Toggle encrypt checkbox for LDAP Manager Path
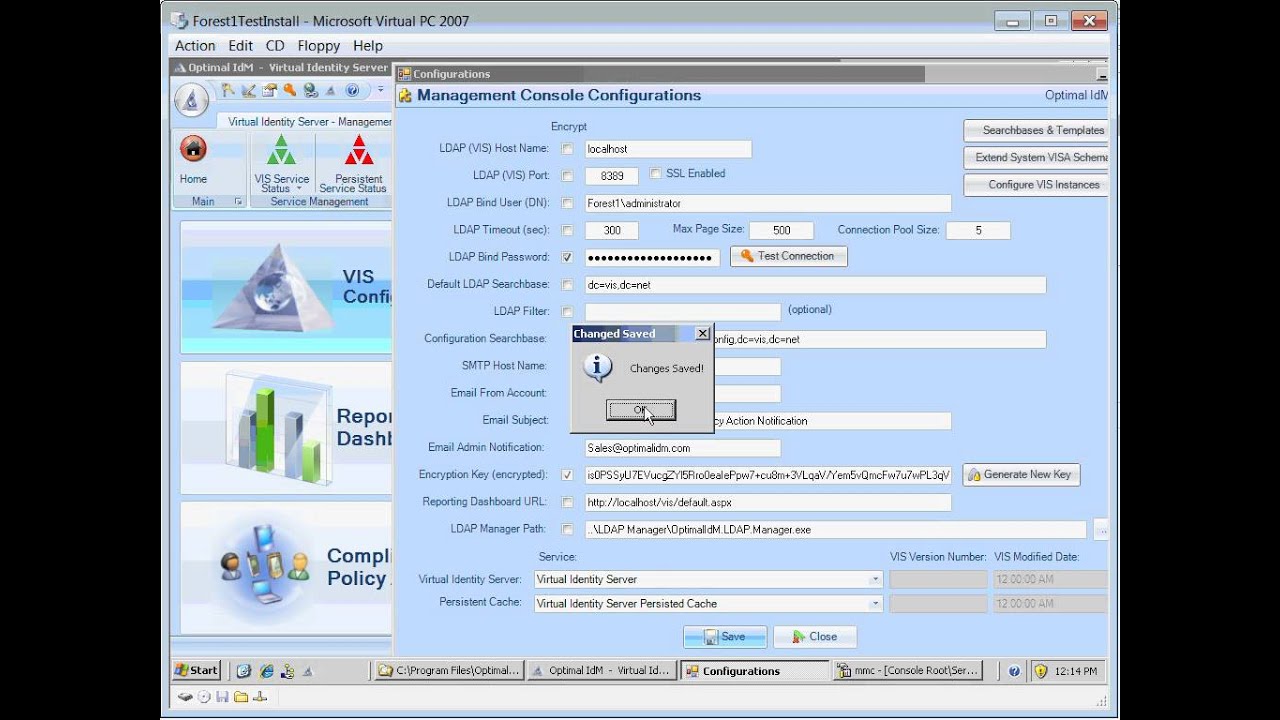This screenshot has width=1280, height=720. (567, 529)
